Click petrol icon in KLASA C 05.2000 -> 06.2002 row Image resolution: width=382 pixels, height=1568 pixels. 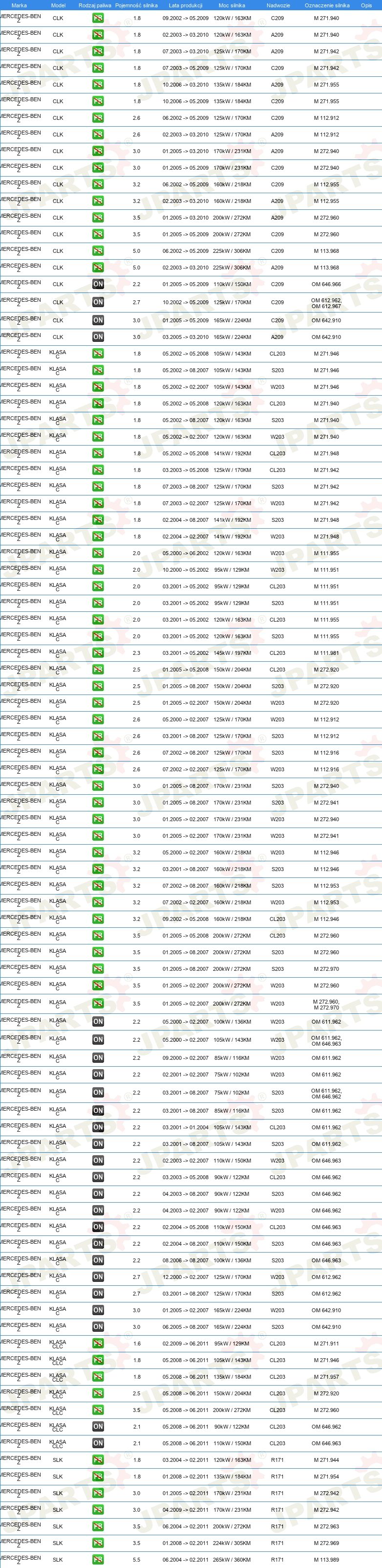[x=98, y=553]
